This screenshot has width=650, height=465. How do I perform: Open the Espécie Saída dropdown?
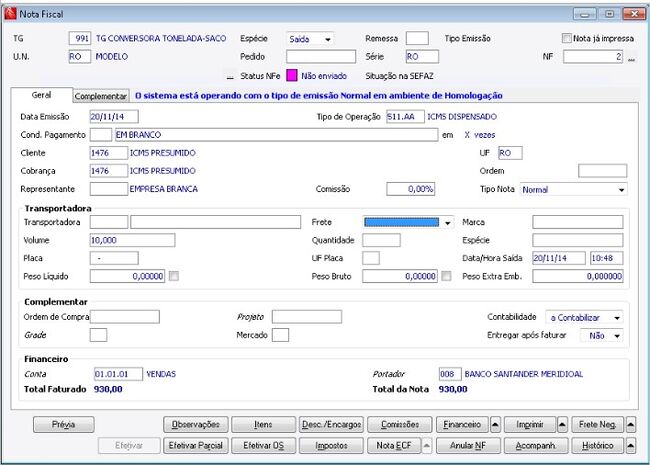click(x=310, y=39)
